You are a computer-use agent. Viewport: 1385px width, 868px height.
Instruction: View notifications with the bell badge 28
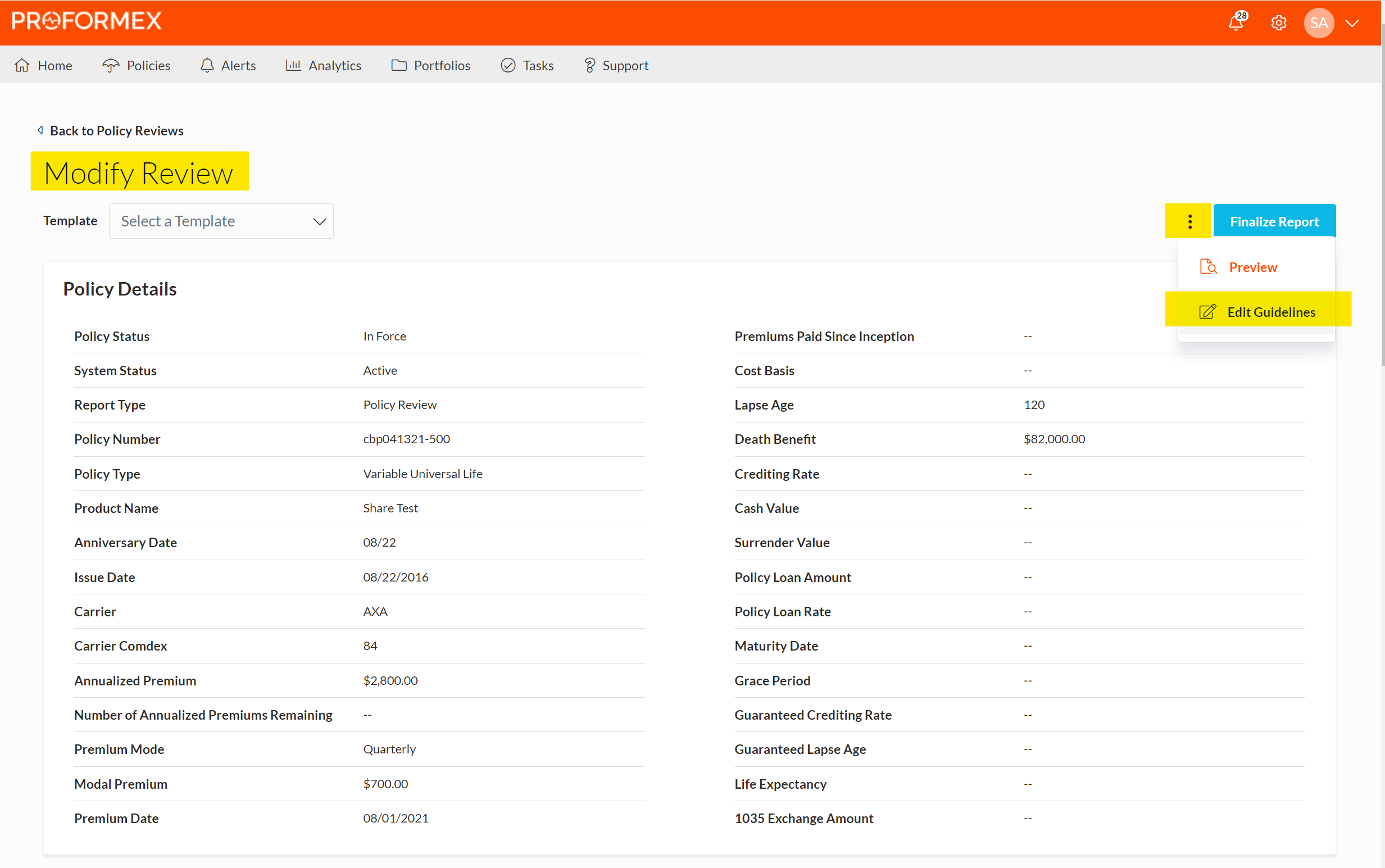click(x=1235, y=23)
